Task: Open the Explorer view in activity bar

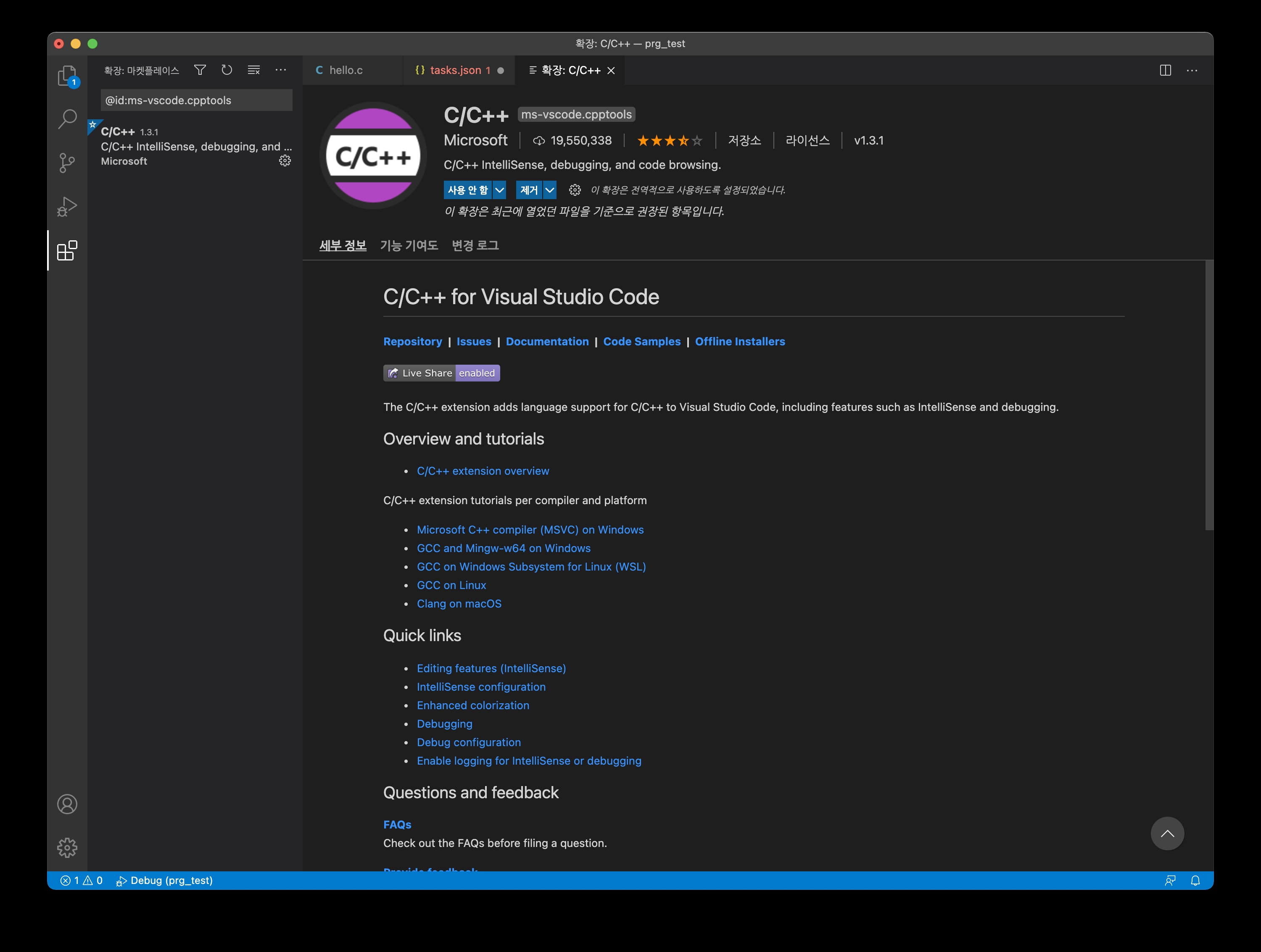Action: point(67,75)
